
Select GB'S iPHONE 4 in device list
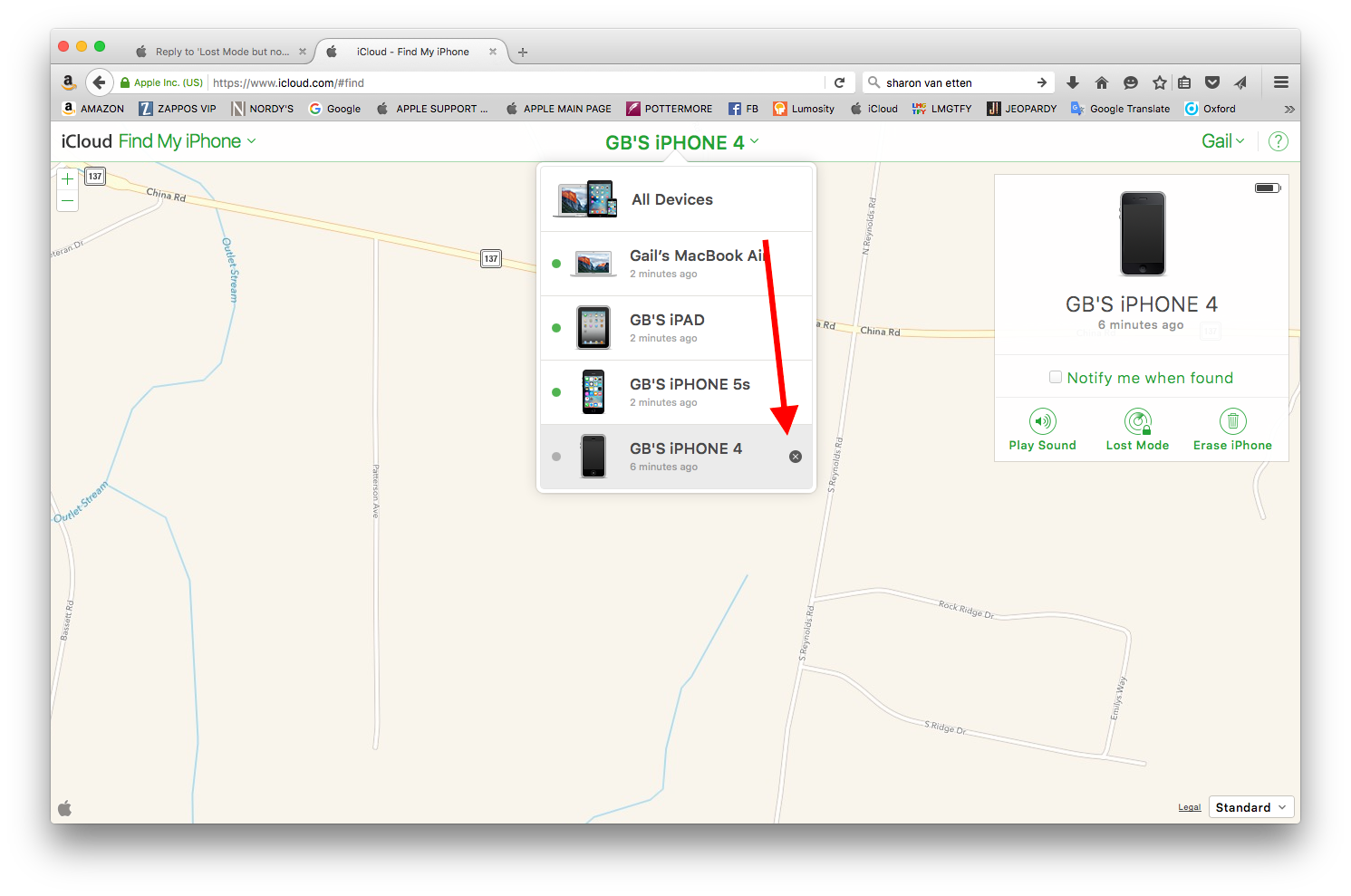(677, 457)
